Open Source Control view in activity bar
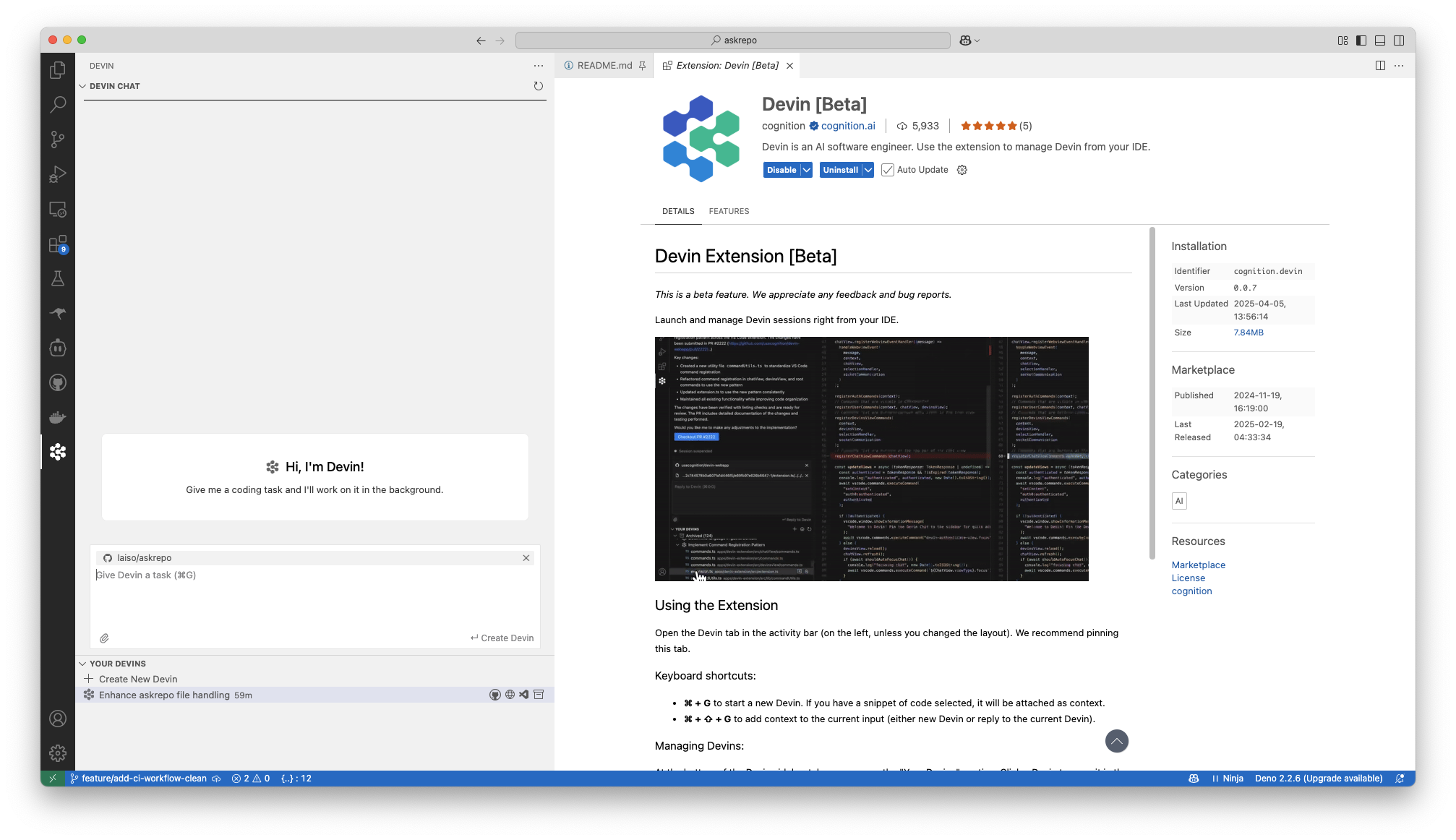The height and width of the screenshot is (840, 1456). coord(58,139)
